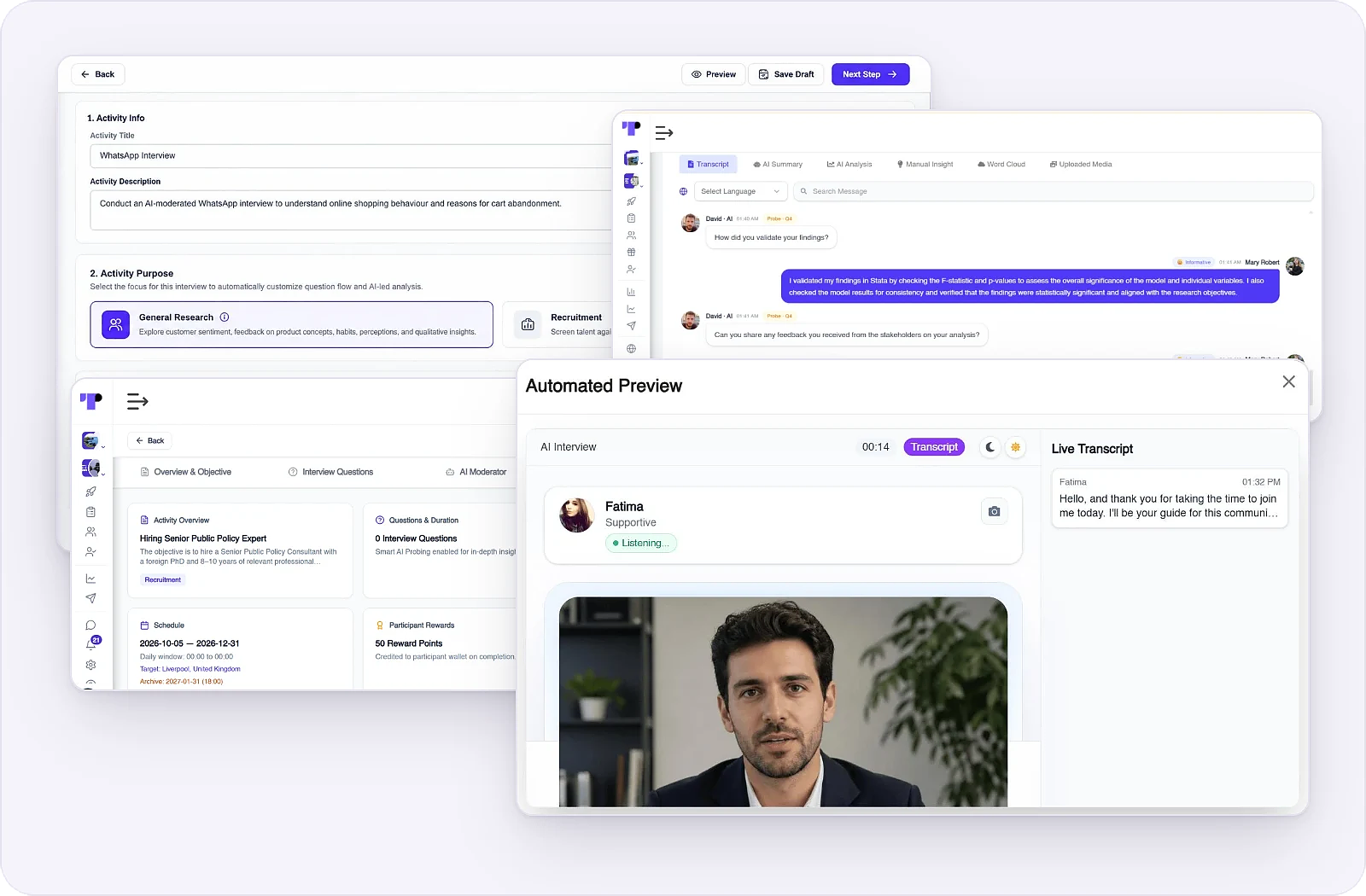Viewport: 1366px width, 896px height.
Task: Open the AI Moderator tab
Action: [x=476, y=472]
